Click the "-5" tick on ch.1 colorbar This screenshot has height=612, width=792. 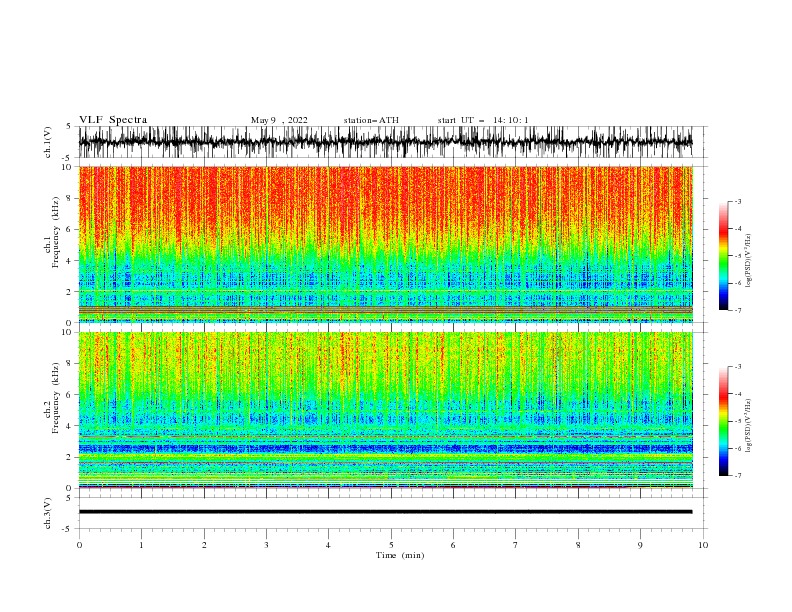(738, 256)
